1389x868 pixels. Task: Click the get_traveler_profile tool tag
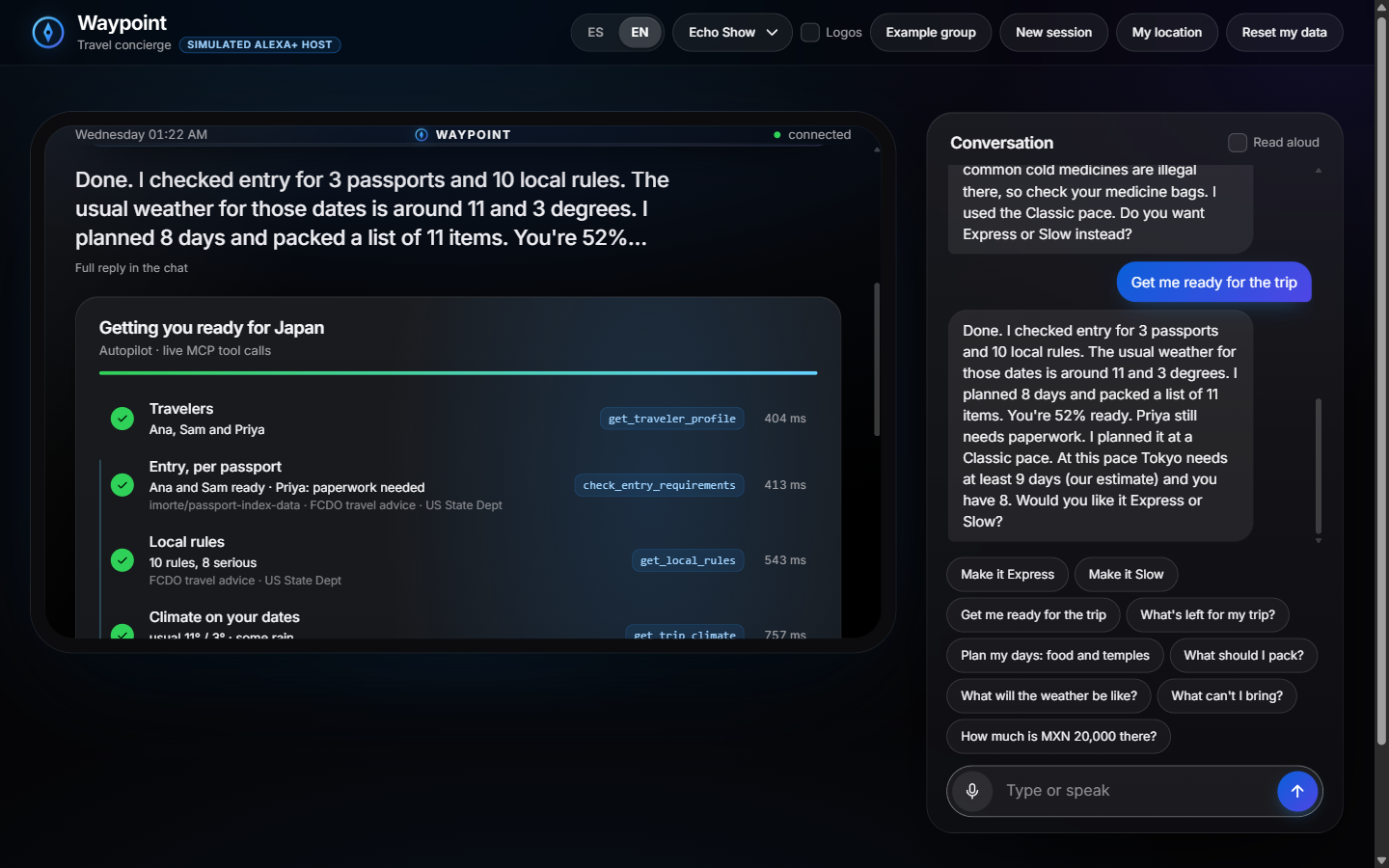coord(672,419)
